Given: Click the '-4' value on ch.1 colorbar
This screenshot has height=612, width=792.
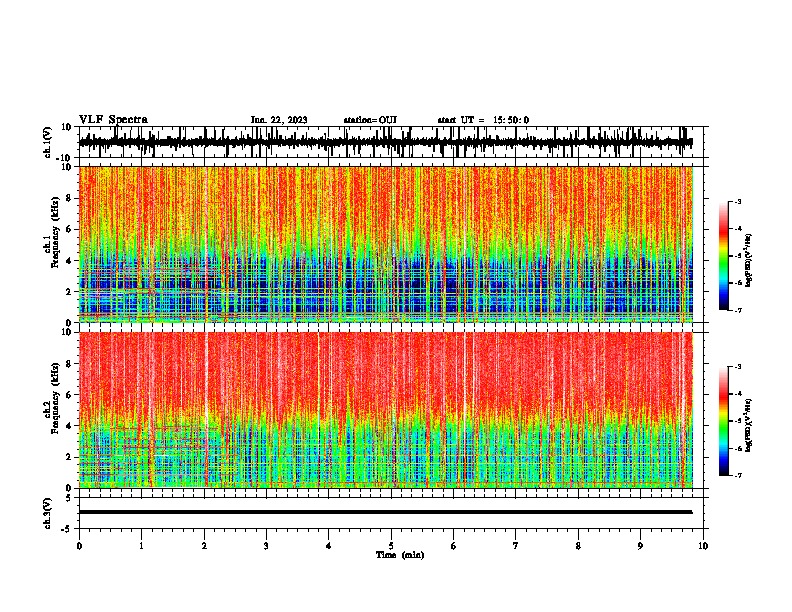Looking at the screenshot, I should (x=737, y=229).
